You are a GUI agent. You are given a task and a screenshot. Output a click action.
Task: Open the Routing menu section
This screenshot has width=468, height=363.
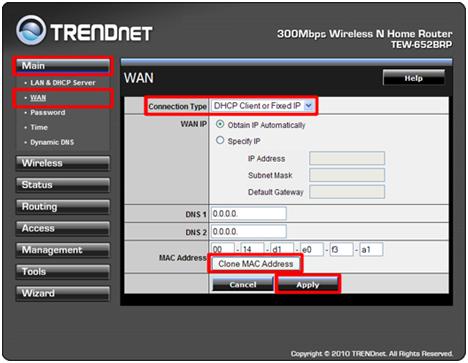pos(63,207)
